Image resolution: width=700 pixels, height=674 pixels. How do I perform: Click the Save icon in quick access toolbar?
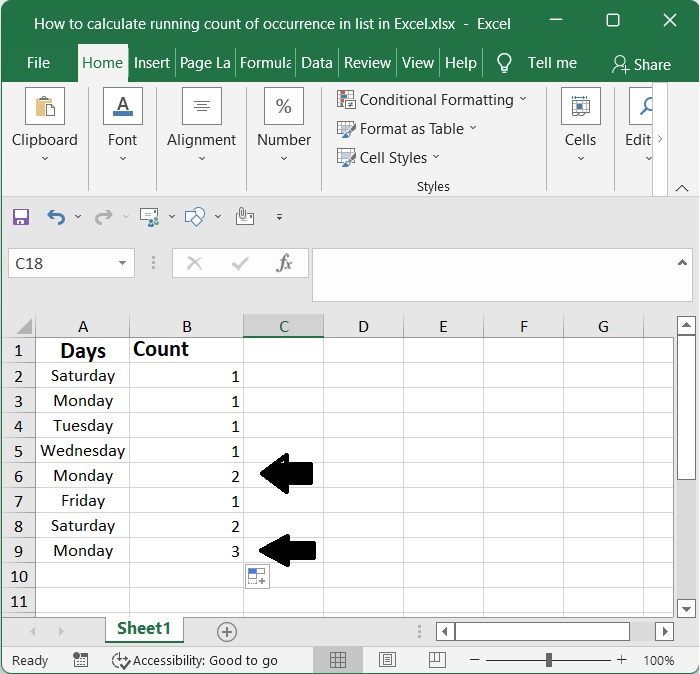pyautogui.click(x=21, y=216)
